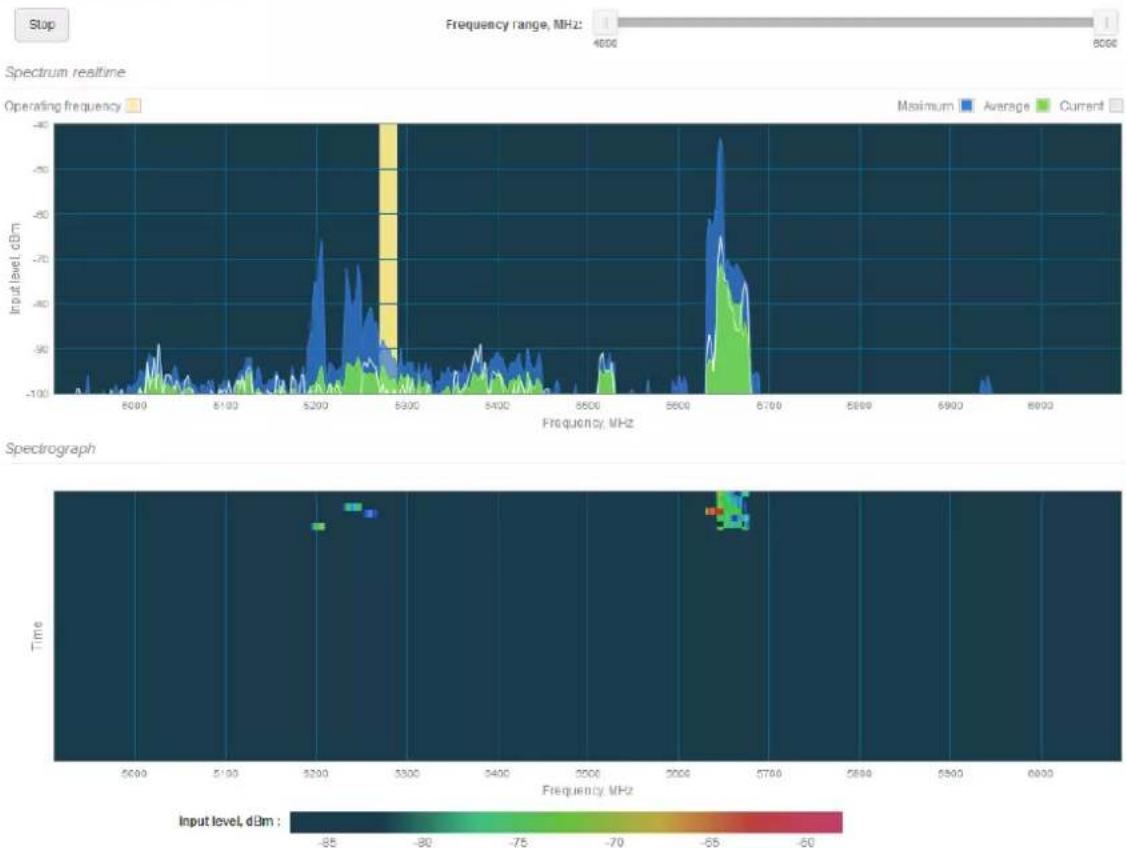
Task: Click the 'Frequency, MHz' label under the spectrum chart
Action: (x=587, y=423)
